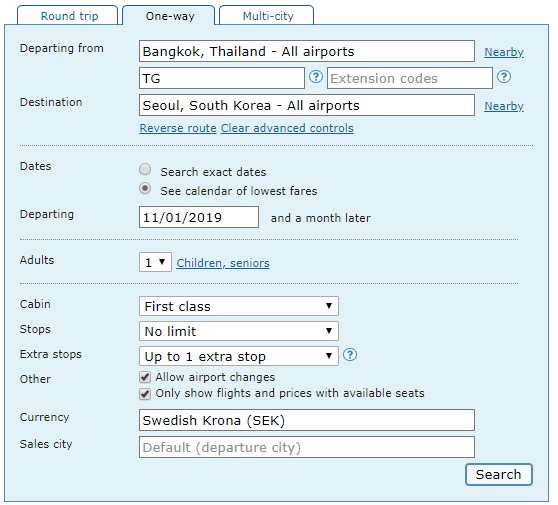Expand the Extra stops dropdown

pos(238,356)
